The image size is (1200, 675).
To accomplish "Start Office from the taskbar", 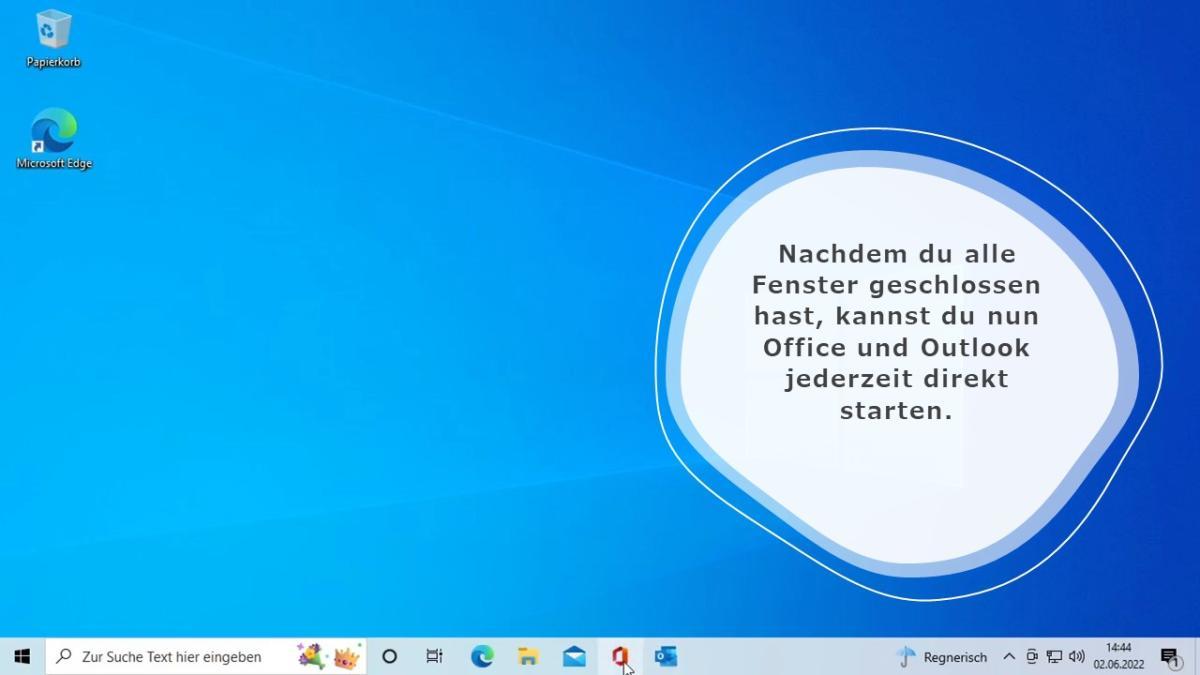I will click(x=620, y=656).
